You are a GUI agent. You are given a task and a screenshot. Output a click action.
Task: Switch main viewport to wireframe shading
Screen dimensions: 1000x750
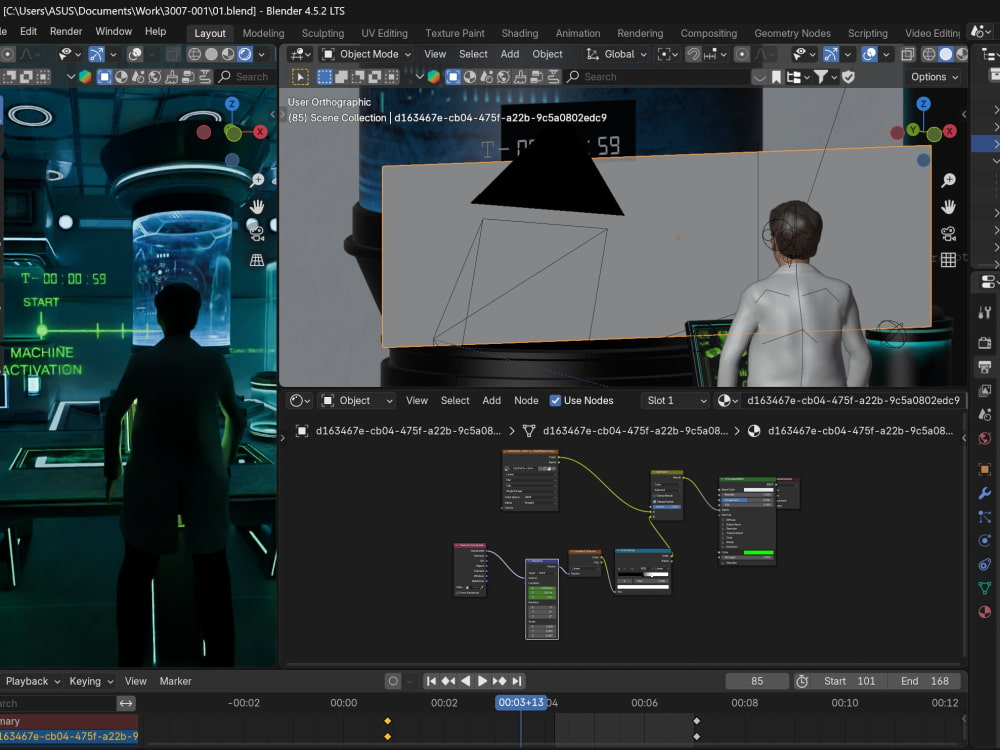(x=929, y=54)
